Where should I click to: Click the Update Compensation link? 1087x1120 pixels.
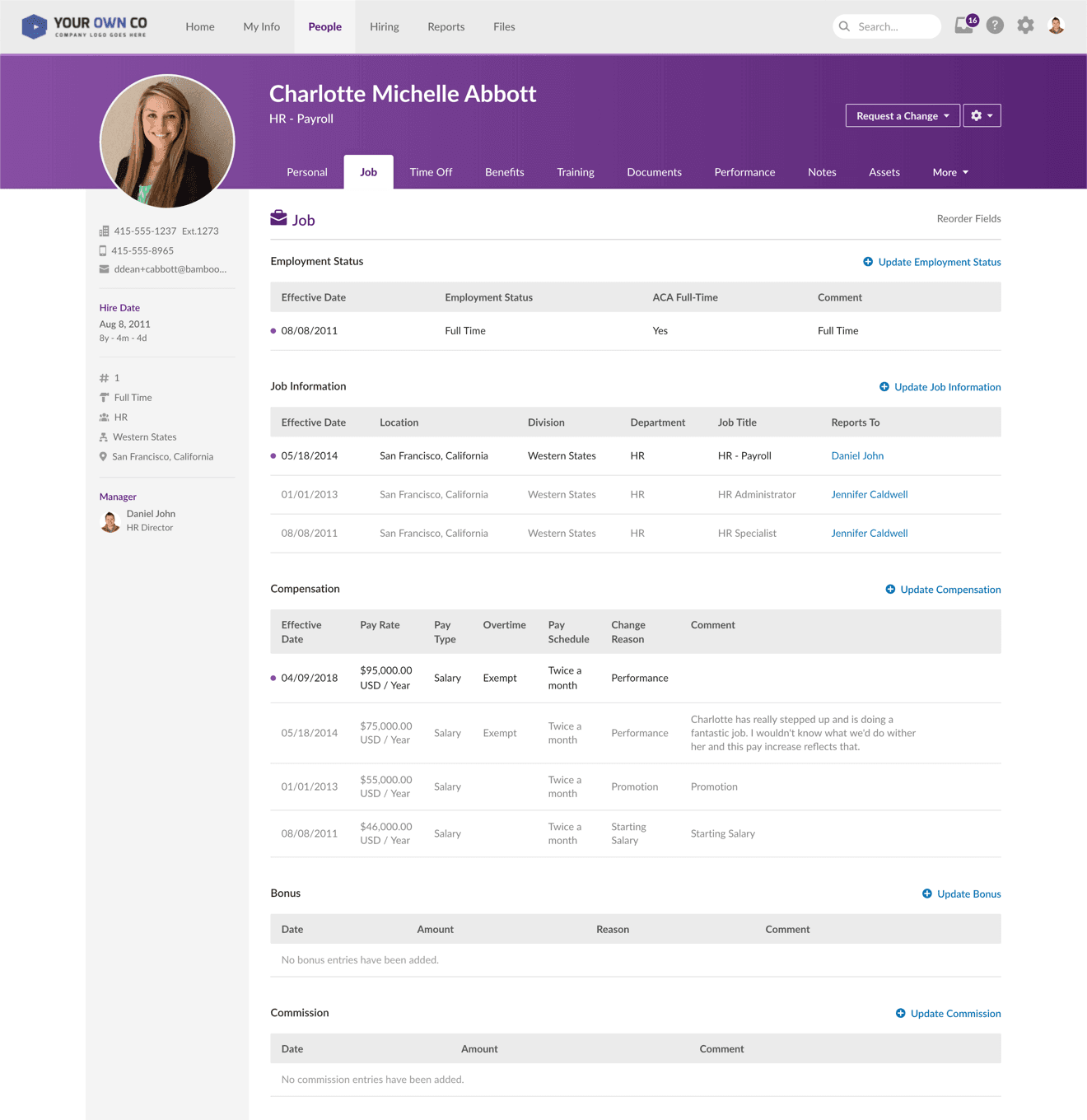click(x=949, y=589)
